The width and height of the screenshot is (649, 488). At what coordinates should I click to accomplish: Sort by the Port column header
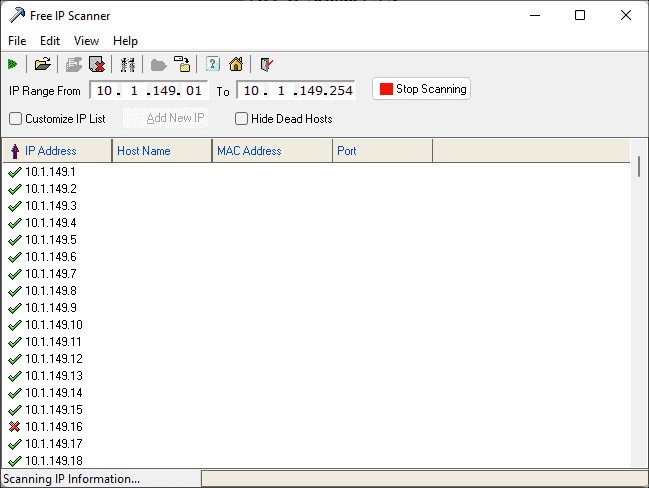tap(382, 151)
